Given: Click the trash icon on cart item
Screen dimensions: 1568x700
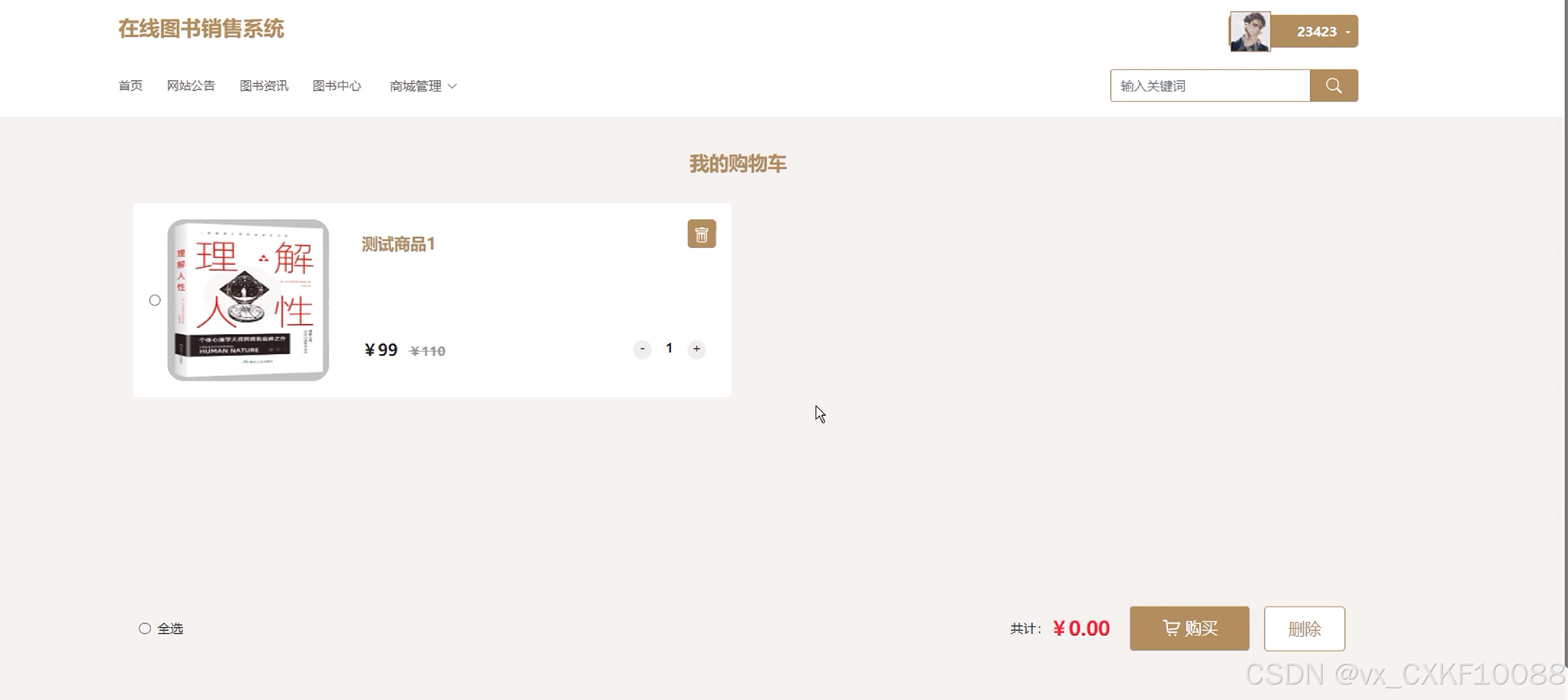Looking at the screenshot, I should click(701, 234).
